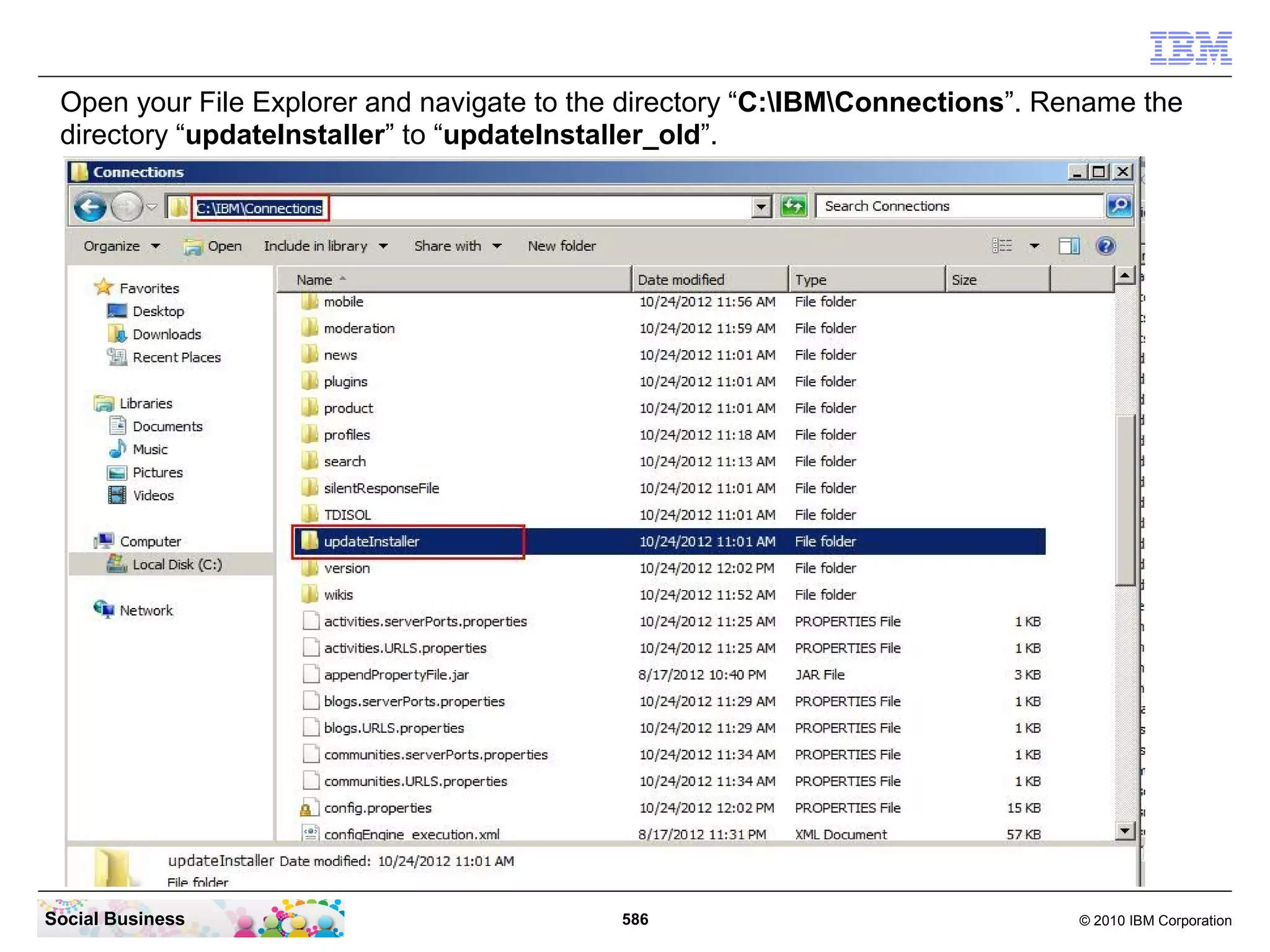Click the version folder icon

pyautogui.click(x=309, y=568)
